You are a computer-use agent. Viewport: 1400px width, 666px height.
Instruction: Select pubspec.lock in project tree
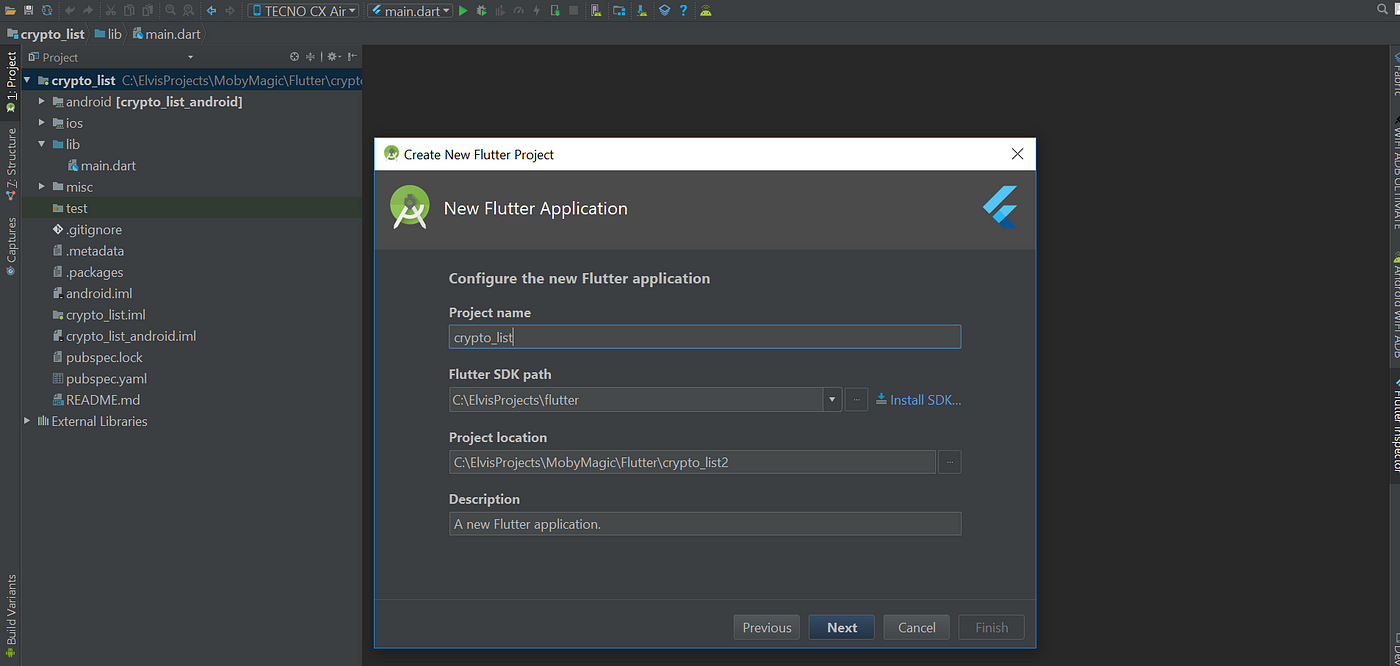tap(97, 357)
